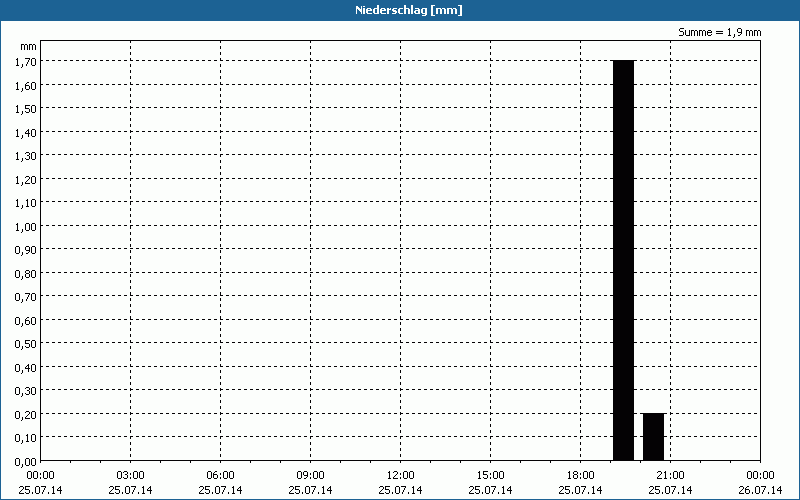Click the 1,10 y-axis value
Image resolution: width=800 pixels, height=500 pixels.
[26, 204]
